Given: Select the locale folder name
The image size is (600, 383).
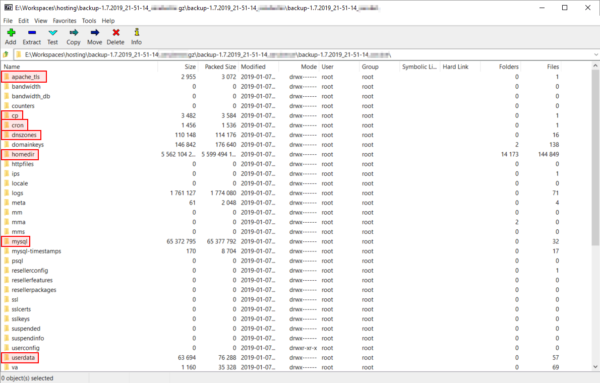Looking at the screenshot, I should [20, 183].
